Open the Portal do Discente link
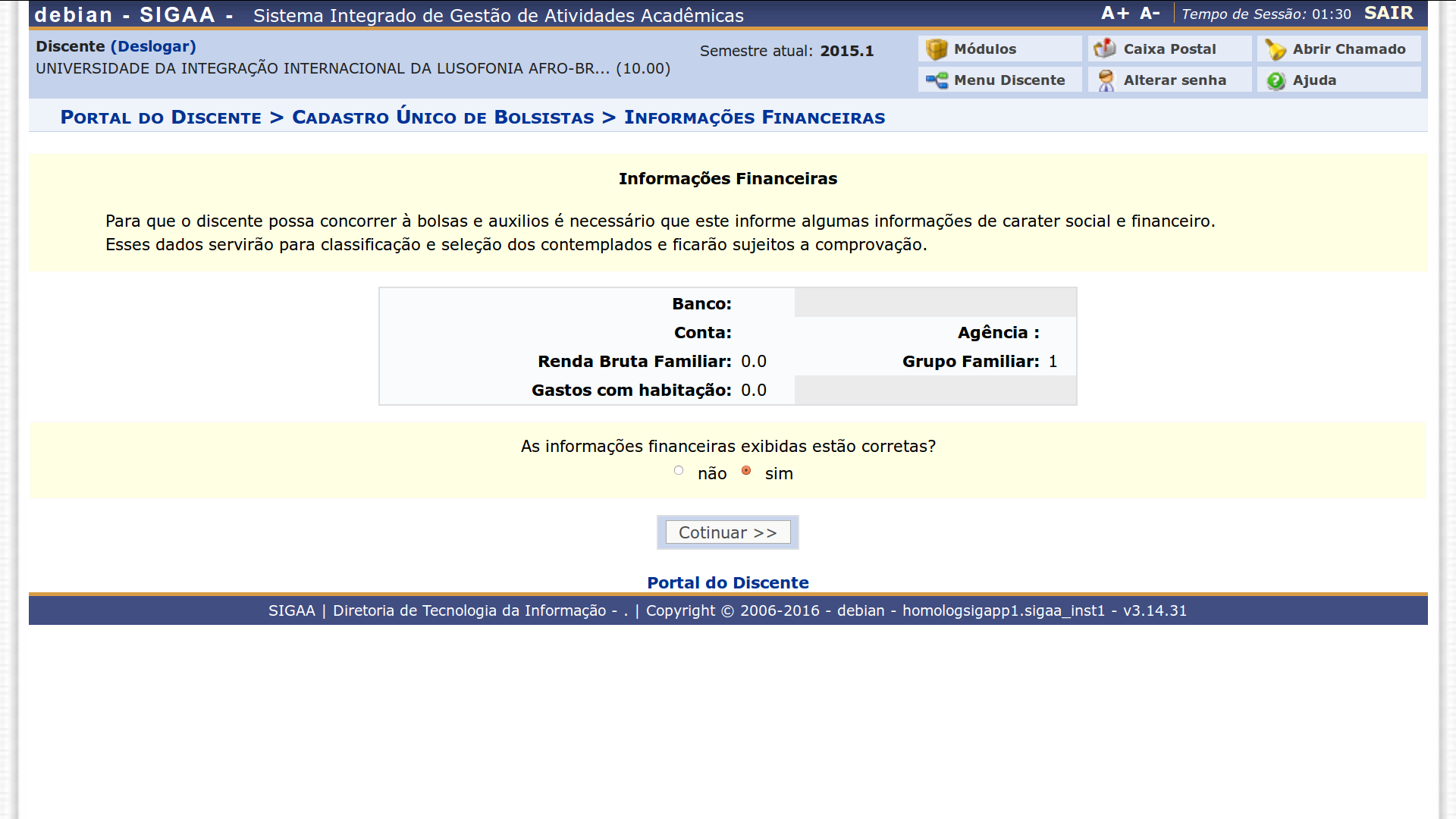 (727, 582)
